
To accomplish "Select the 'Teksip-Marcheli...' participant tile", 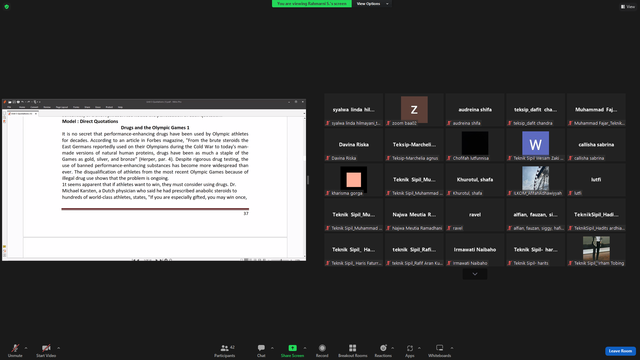I will click(414, 144).
